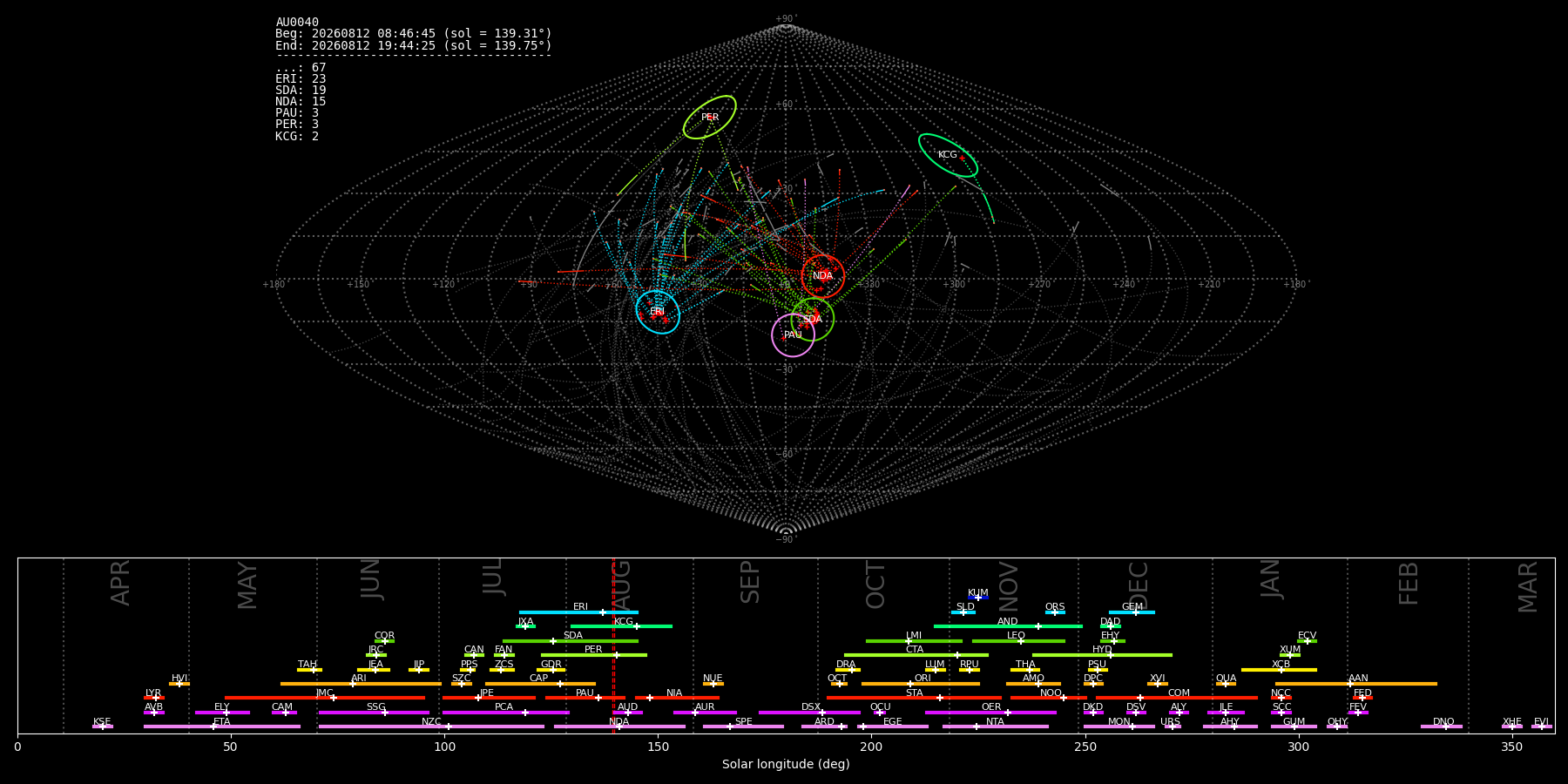Click the ERI: 23 legend entry
This screenshot has height=784, width=1568.
pyautogui.click(x=301, y=79)
